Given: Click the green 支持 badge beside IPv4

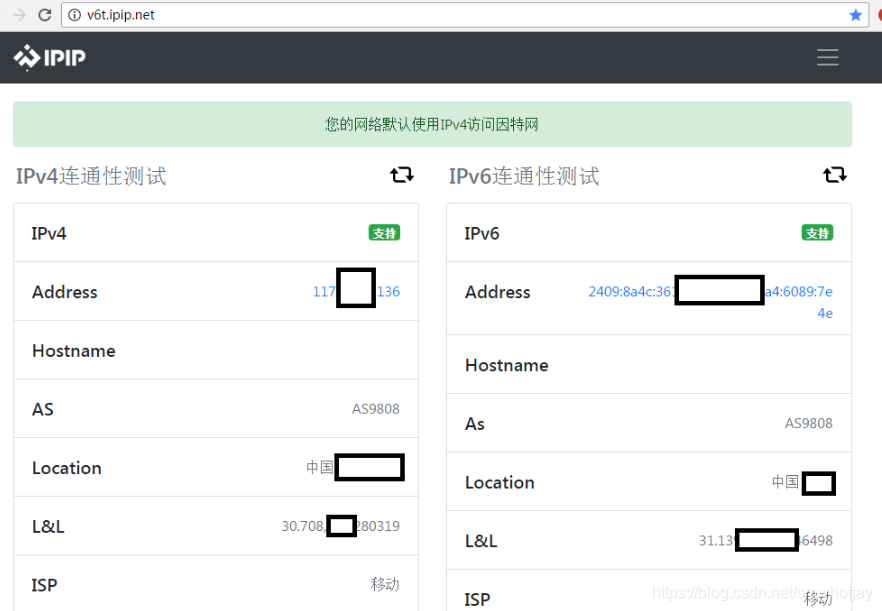Looking at the screenshot, I should point(383,232).
